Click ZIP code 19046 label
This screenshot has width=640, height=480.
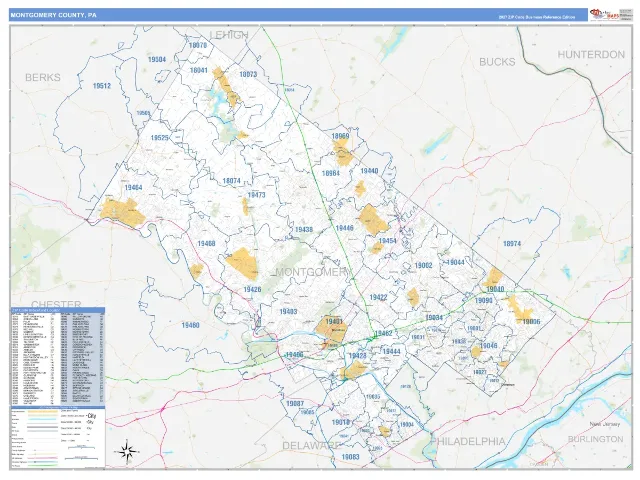tap(489, 346)
